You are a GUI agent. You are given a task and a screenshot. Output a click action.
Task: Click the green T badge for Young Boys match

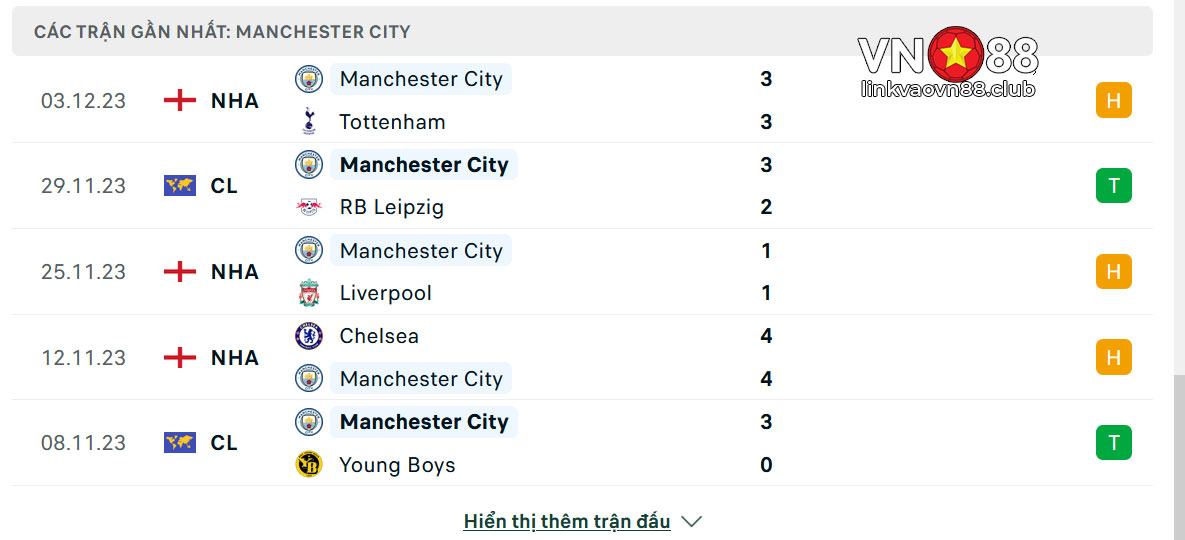(x=1113, y=443)
